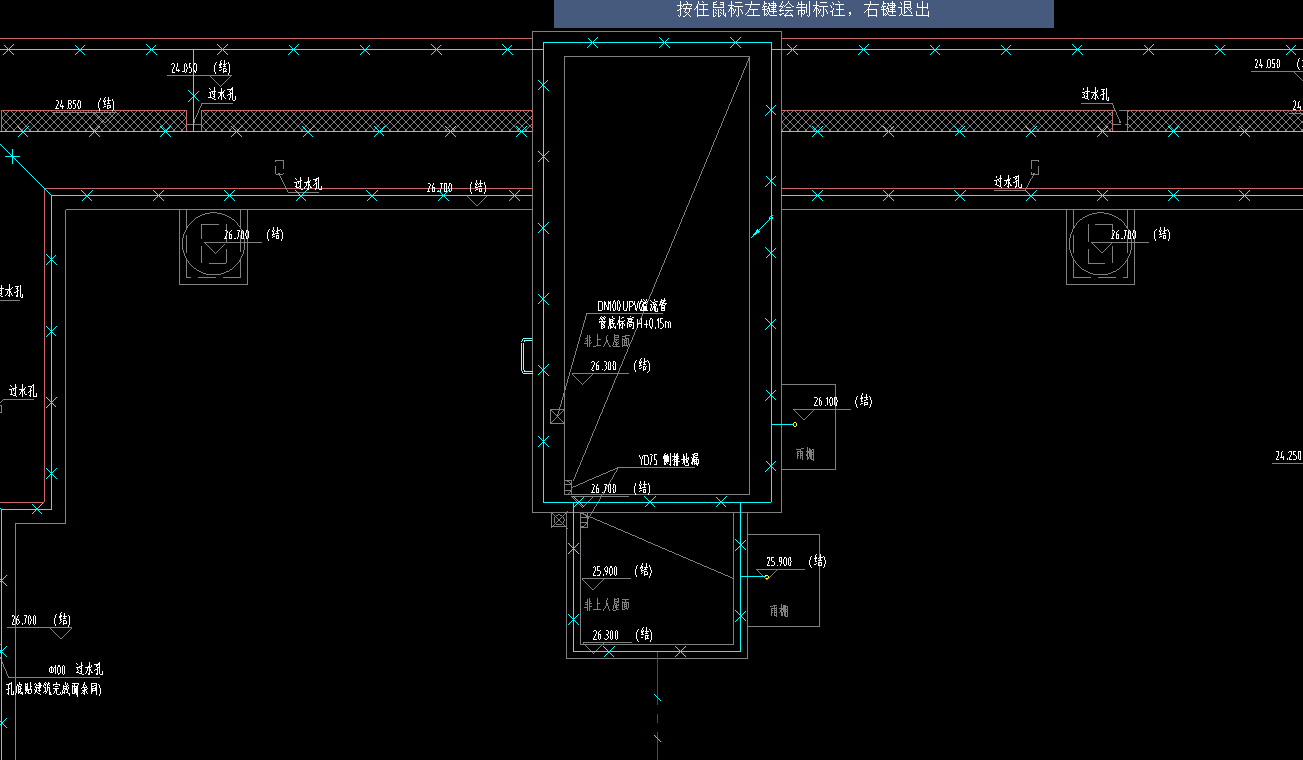The height and width of the screenshot is (760, 1303).
Task: Select the 26.300 (结) mark under upper 非上人屋面
Action: pos(621,366)
